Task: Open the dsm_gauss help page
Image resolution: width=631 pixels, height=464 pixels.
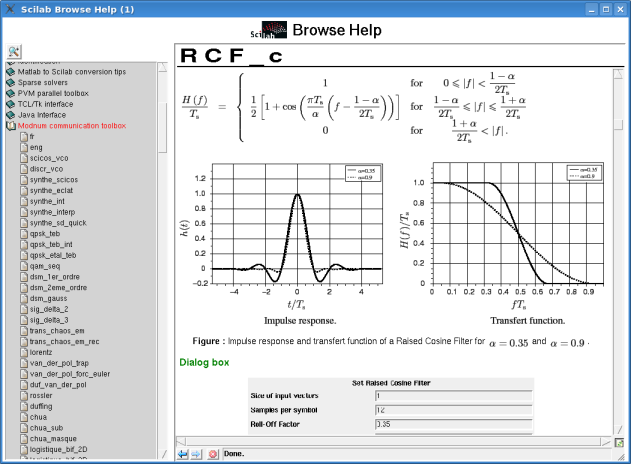Action: 48,299
